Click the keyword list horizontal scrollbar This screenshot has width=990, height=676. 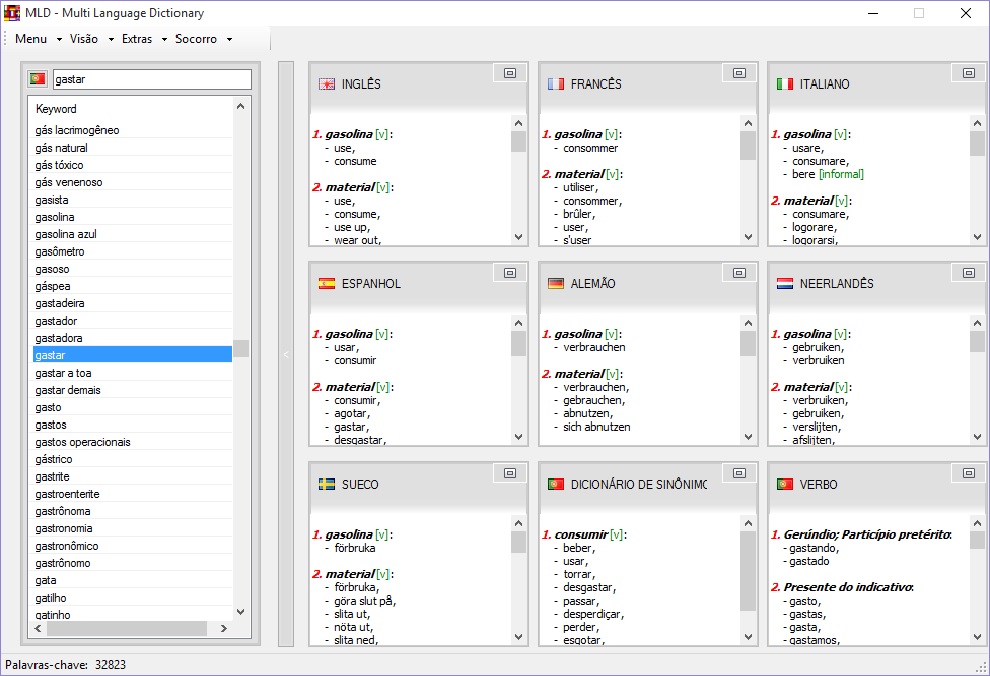point(126,629)
